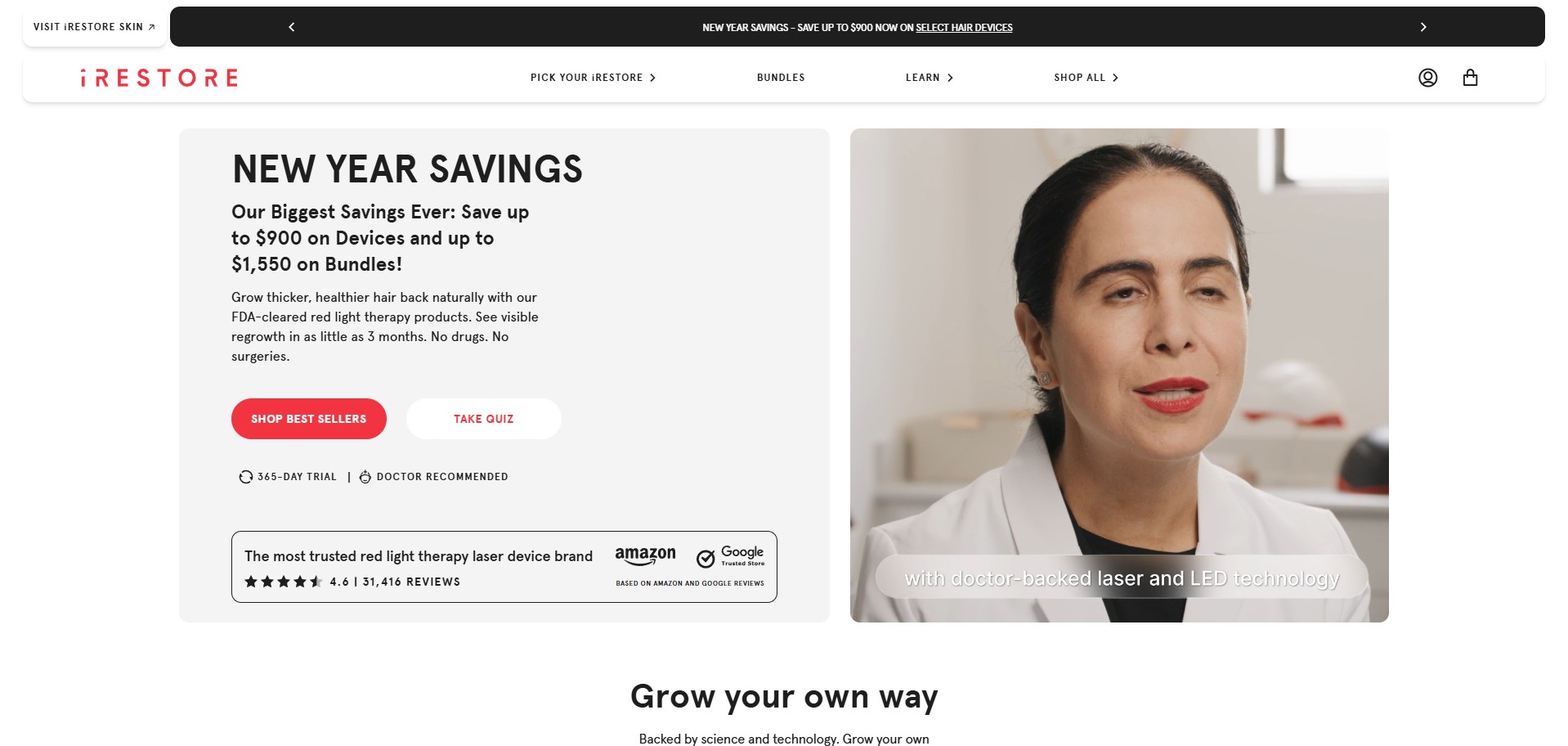This screenshot has width=1568, height=746.
Task: Expand the Shop All menu
Action: click(1086, 78)
